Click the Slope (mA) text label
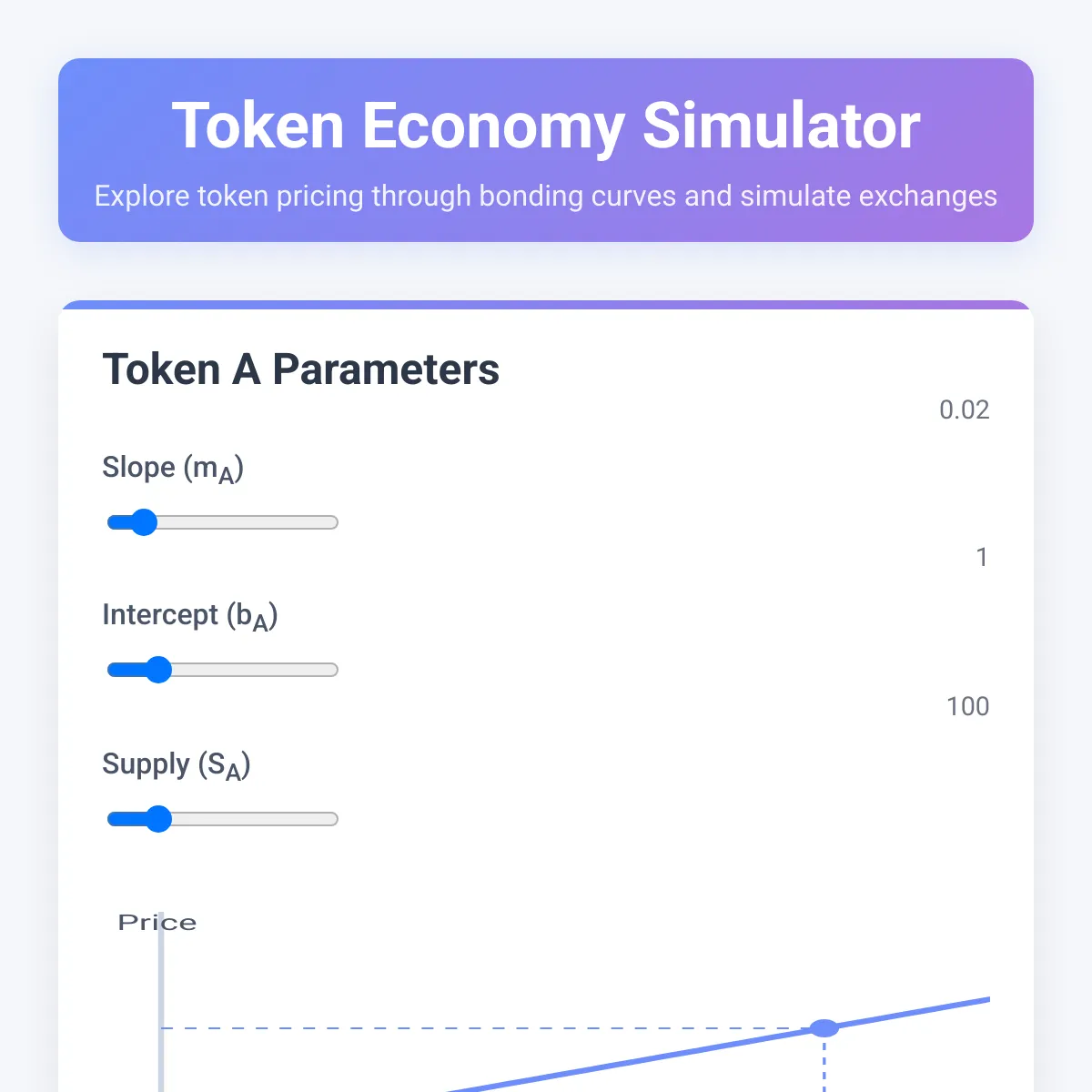Screen dimensions: 1092x1092 [x=173, y=468]
